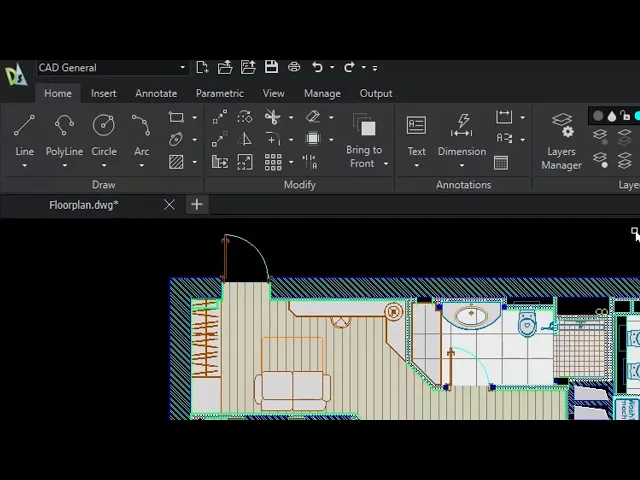Viewport: 640px width, 480px height.
Task: Activate the Dimension tool
Action: [462, 125]
